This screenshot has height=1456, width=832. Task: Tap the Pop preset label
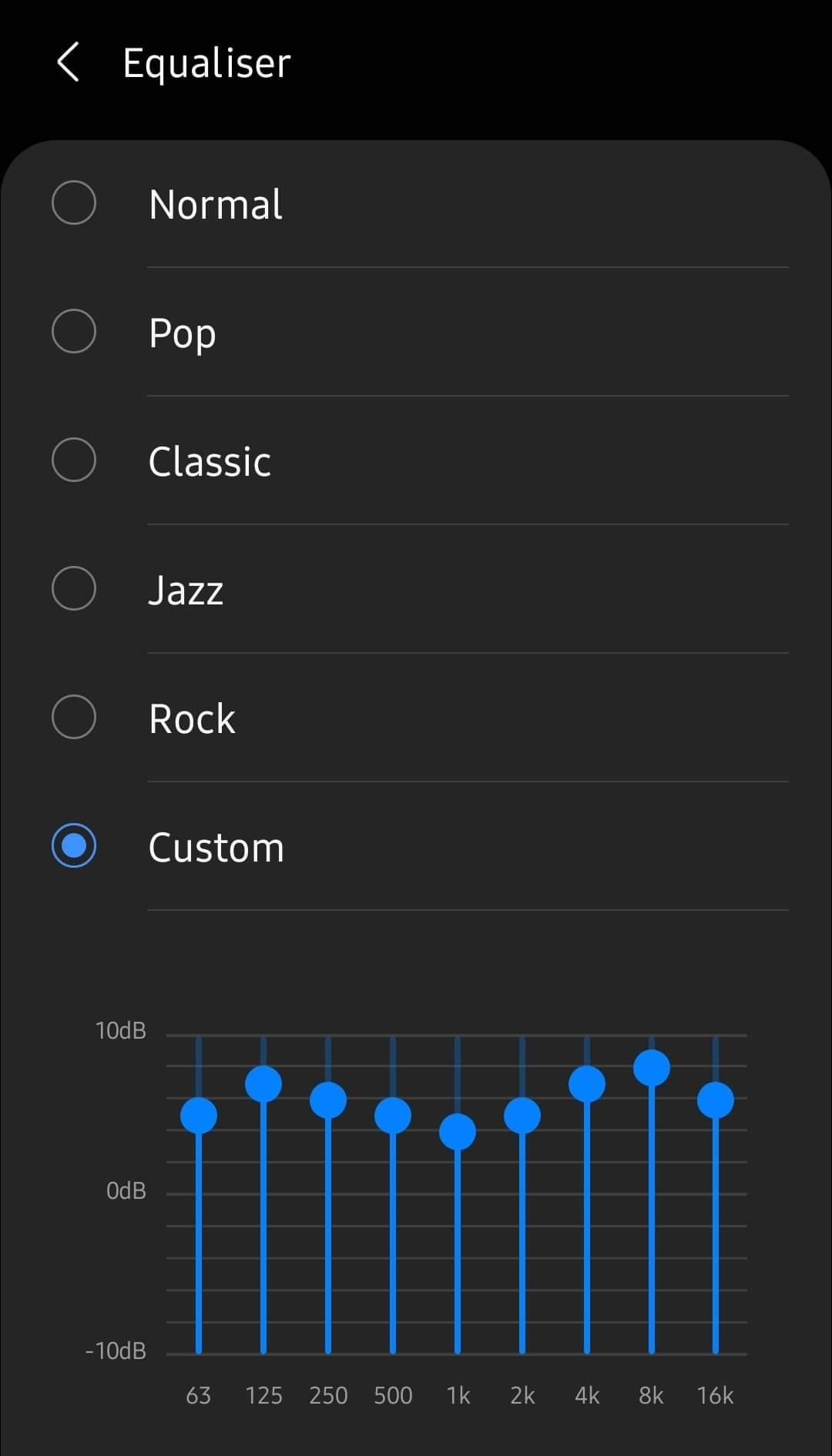click(x=182, y=334)
